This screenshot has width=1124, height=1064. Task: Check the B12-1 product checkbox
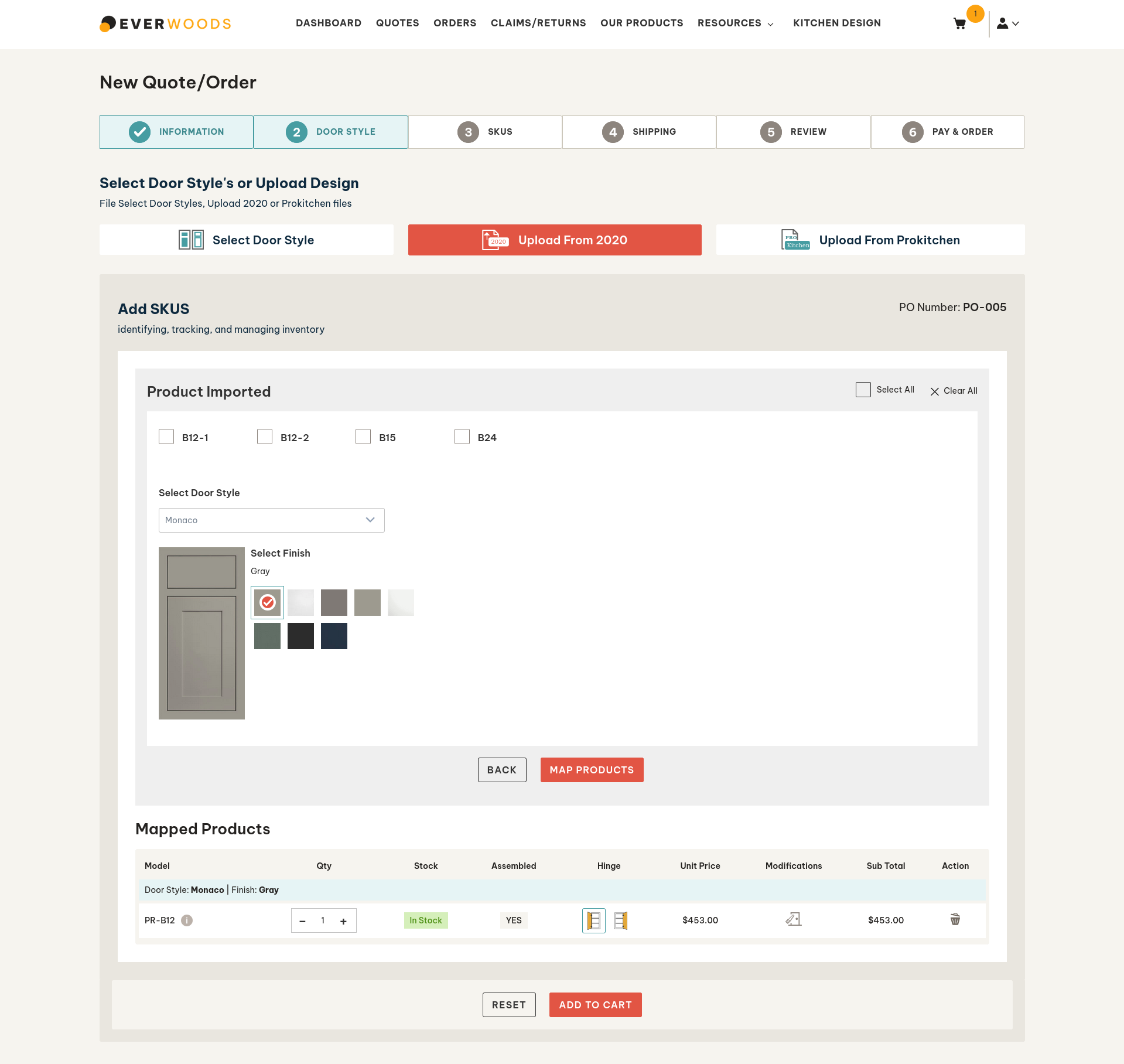pyautogui.click(x=166, y=437)
